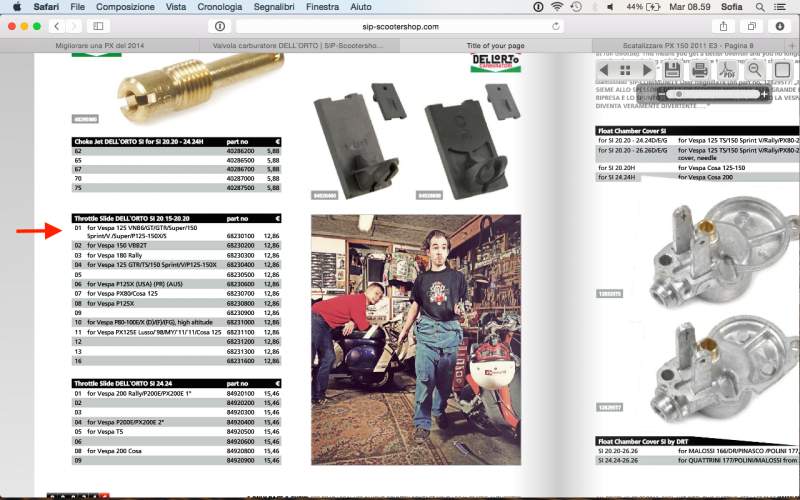Click the zoom slider plus end

764,94
